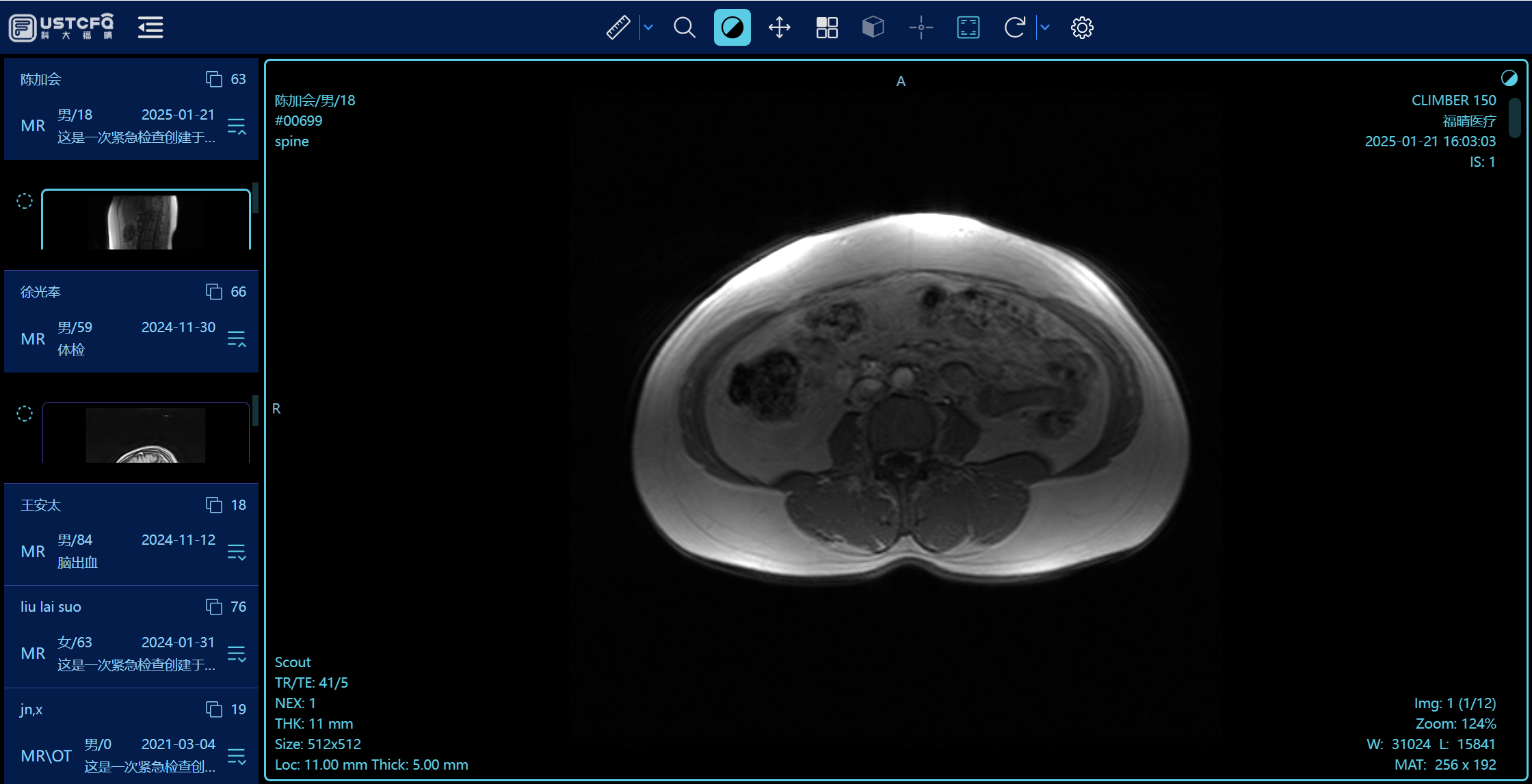Collapse series list for 陈加会 study
Viewport: 1532px width, 784px height.
click(x=237, y=126)
